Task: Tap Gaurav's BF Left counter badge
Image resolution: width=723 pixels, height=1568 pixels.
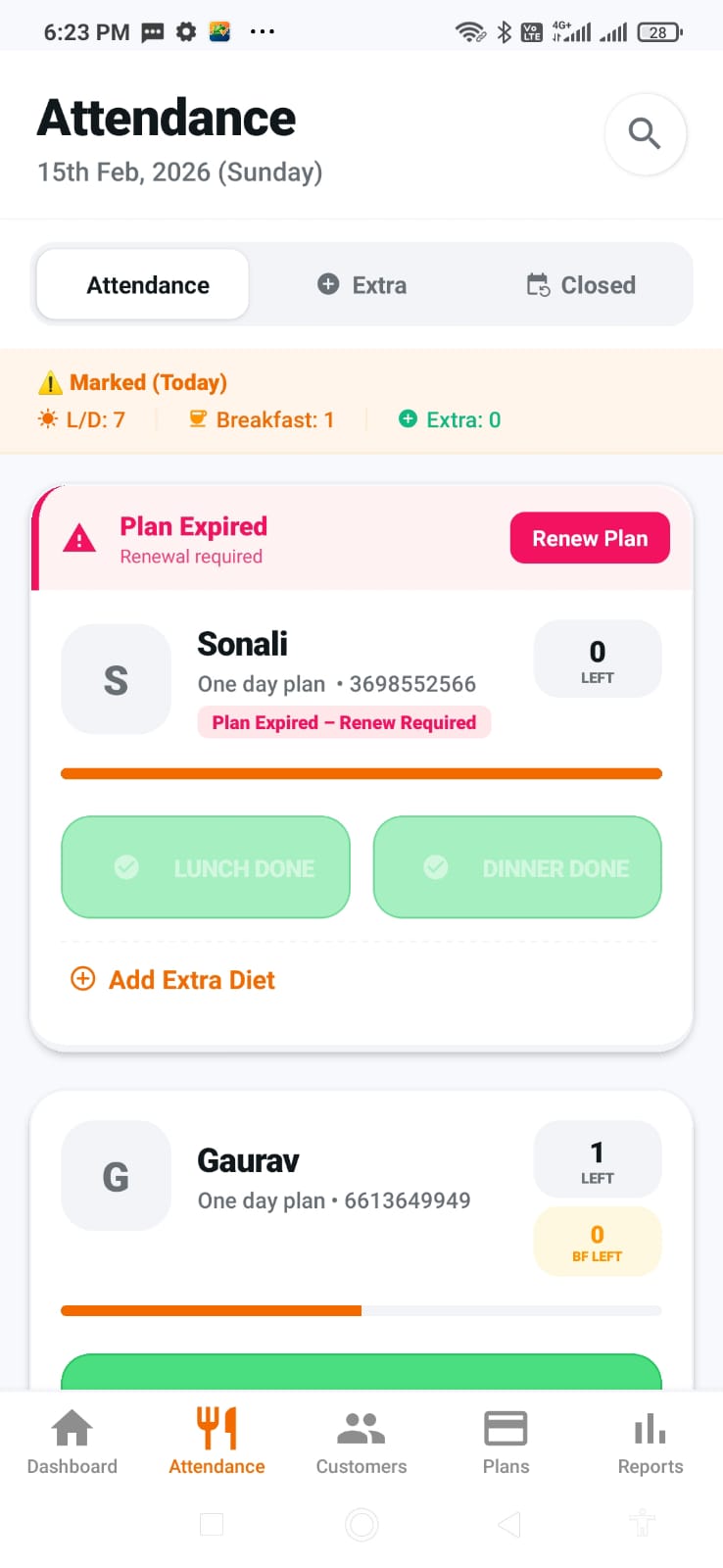Action: (x=597, y=1242)
